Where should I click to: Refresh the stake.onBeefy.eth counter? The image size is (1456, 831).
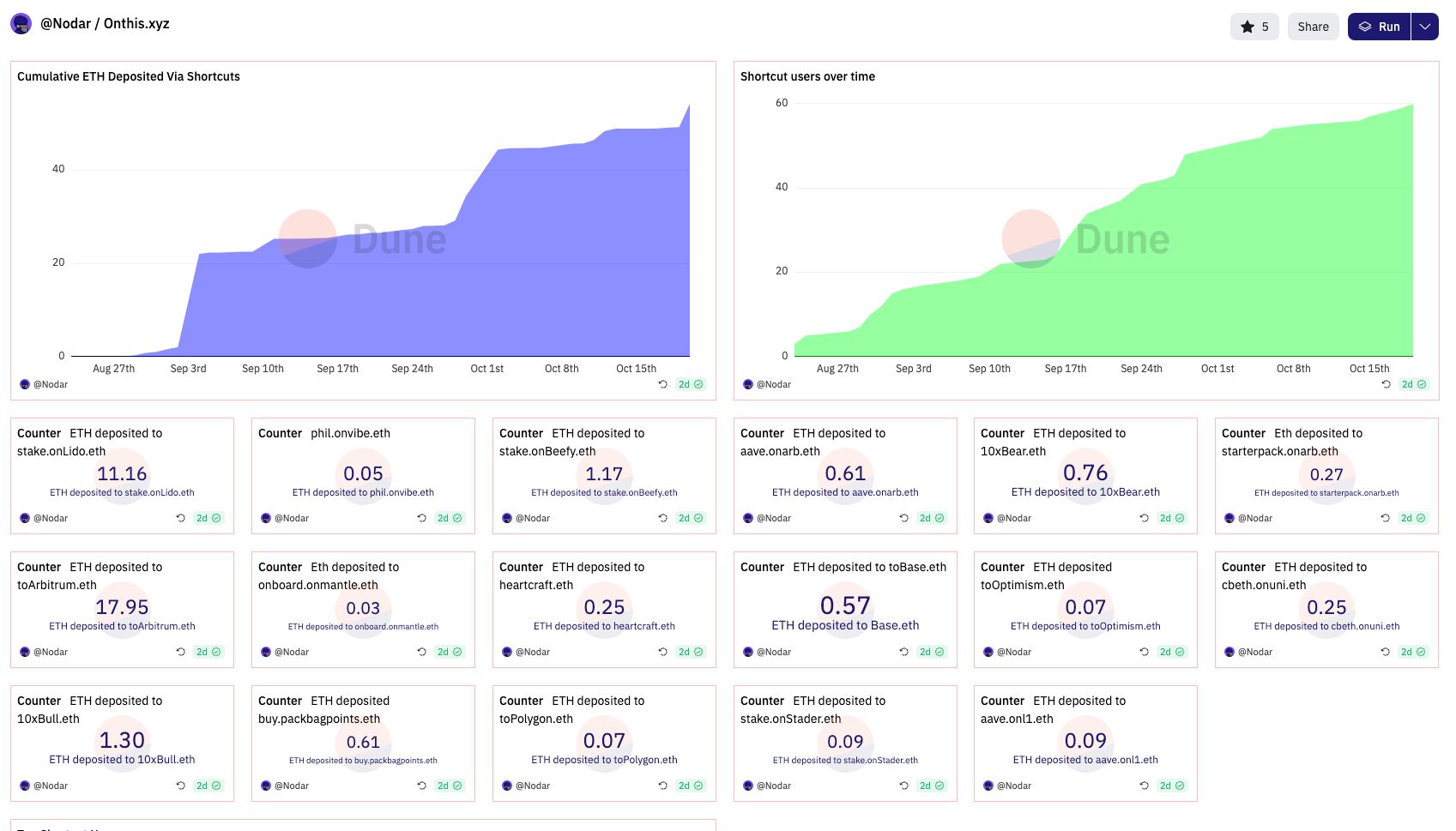(x=662, y=518)
